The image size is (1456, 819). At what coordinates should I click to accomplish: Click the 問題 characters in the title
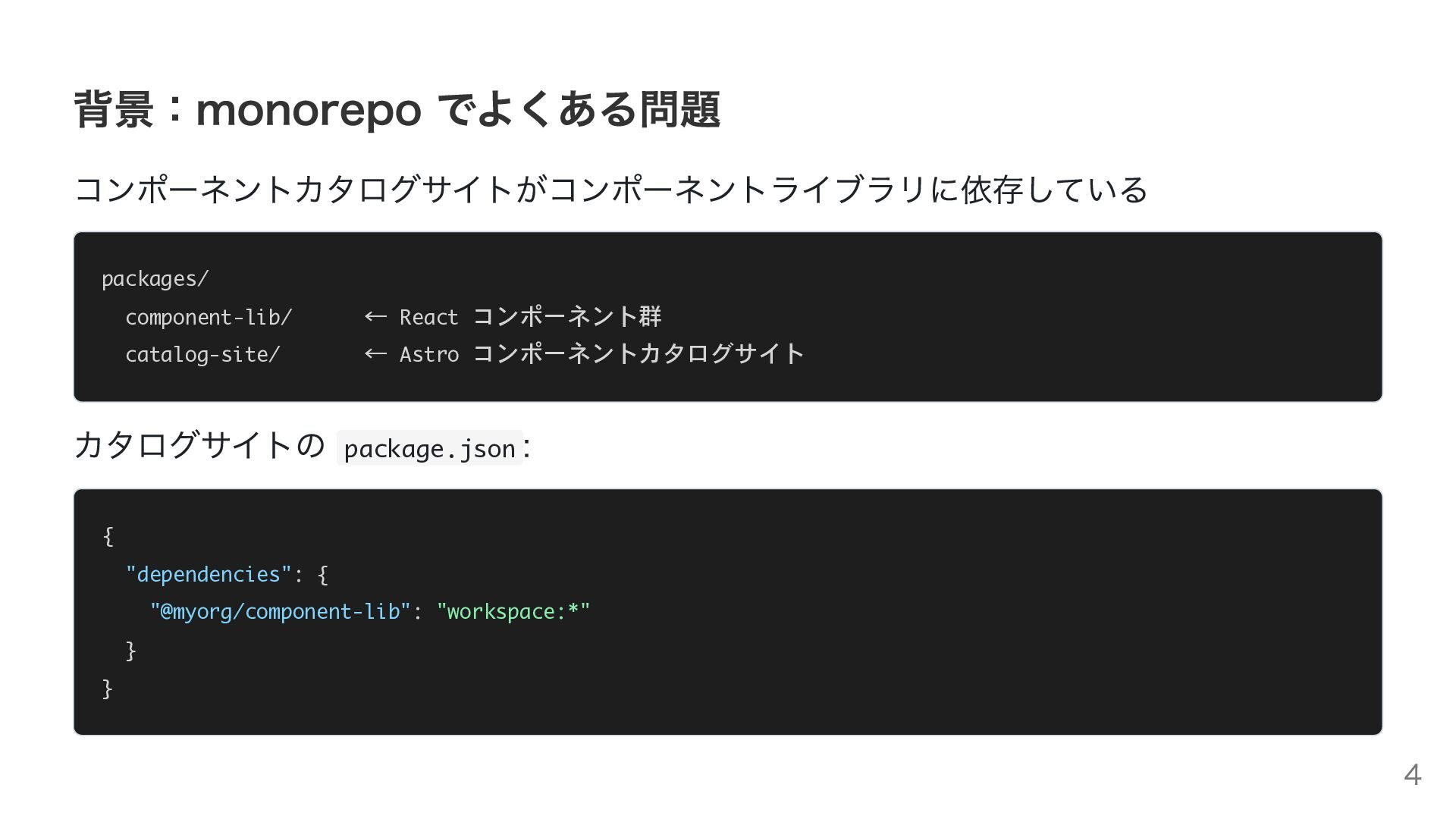[679, 110]
